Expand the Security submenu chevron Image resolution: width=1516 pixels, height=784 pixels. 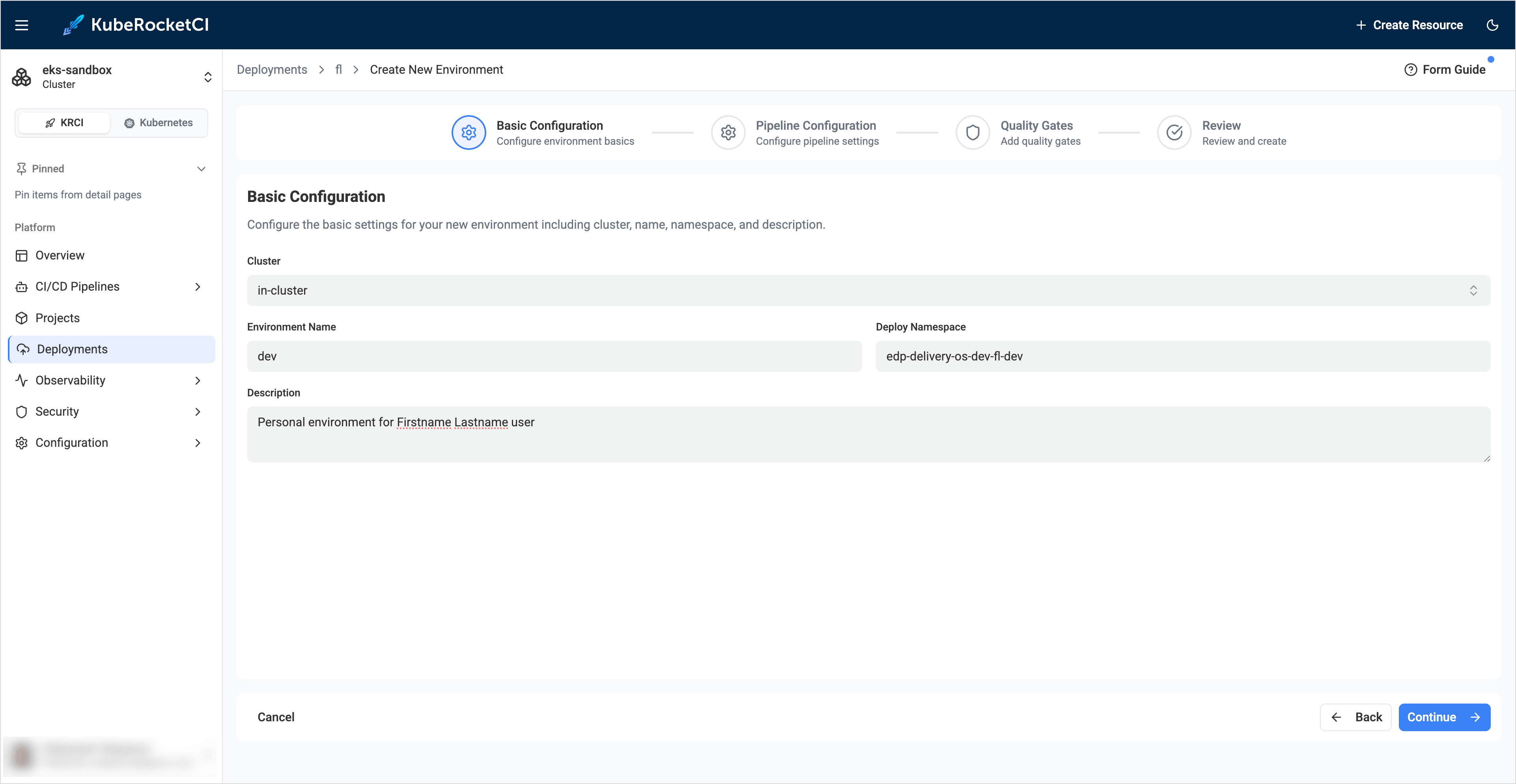(x=198, y=411)
